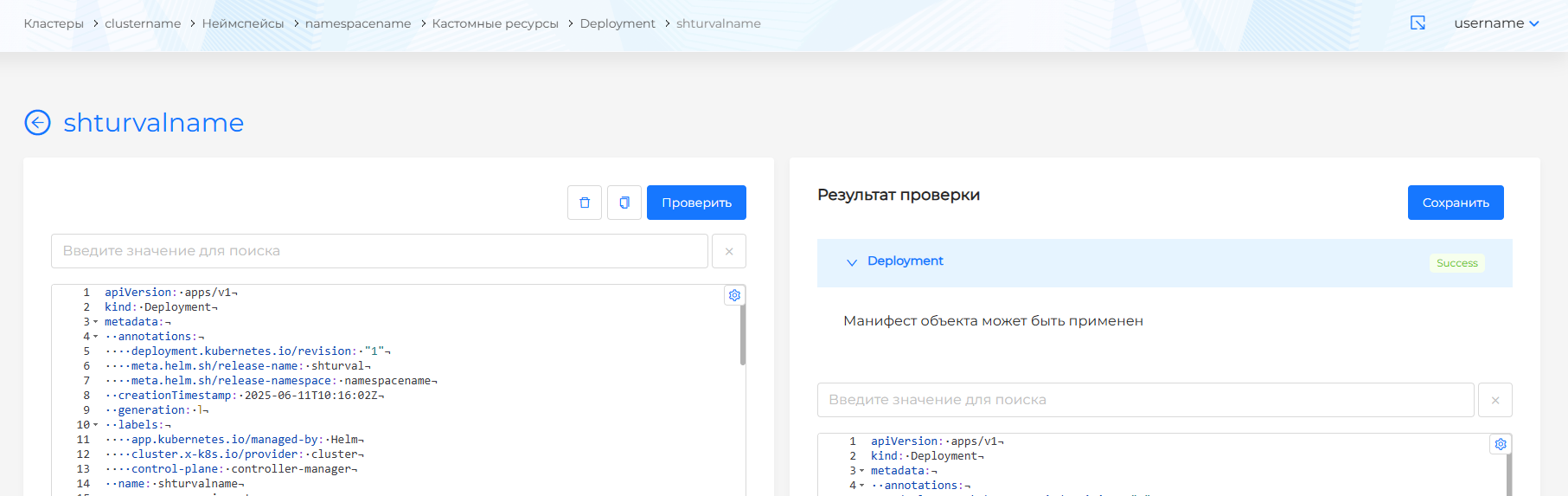Fold the annotations block in left editor
Screen dimensions: 1568x496
[x=96, y=337]
